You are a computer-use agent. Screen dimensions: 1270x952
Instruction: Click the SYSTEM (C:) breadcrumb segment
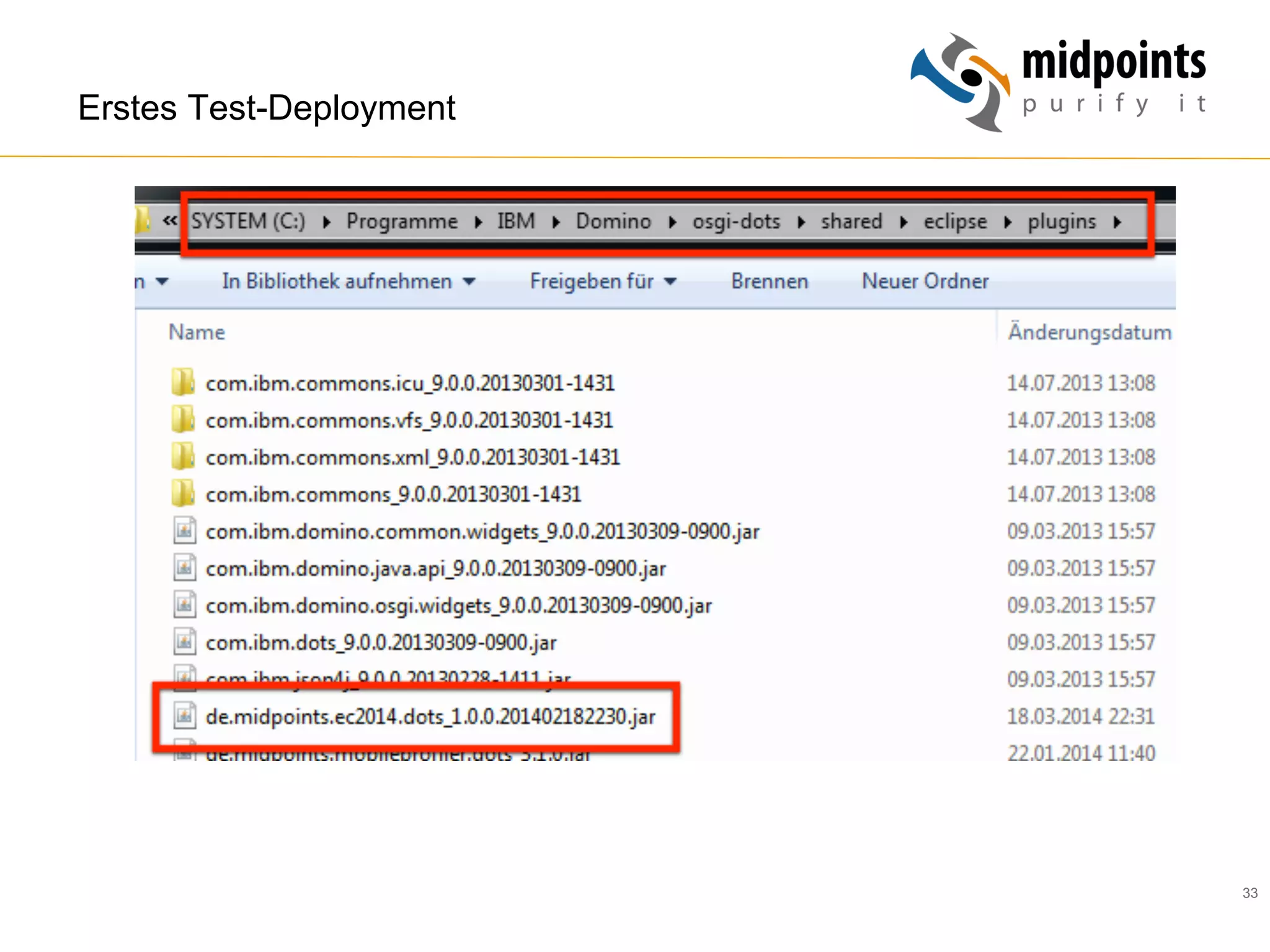coord(248,221)
